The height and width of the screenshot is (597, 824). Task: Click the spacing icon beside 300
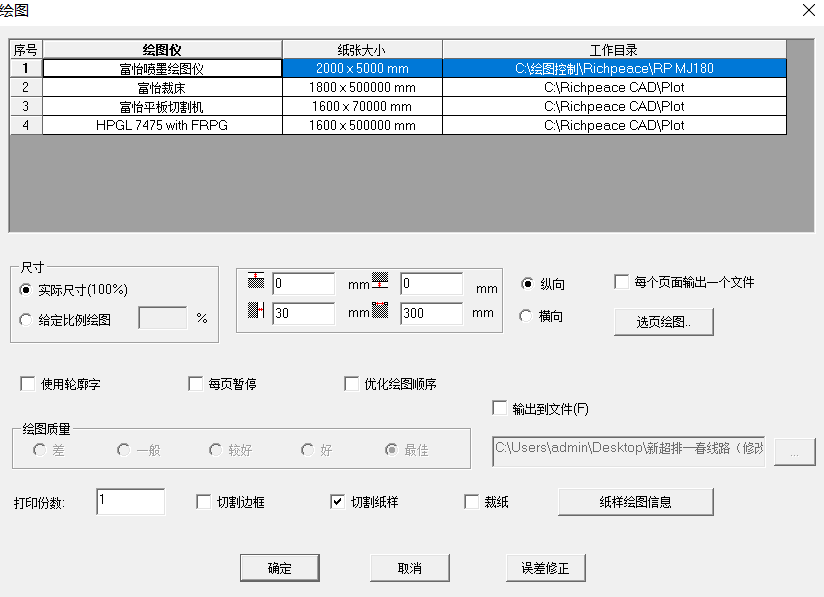[x=381, y=313]
